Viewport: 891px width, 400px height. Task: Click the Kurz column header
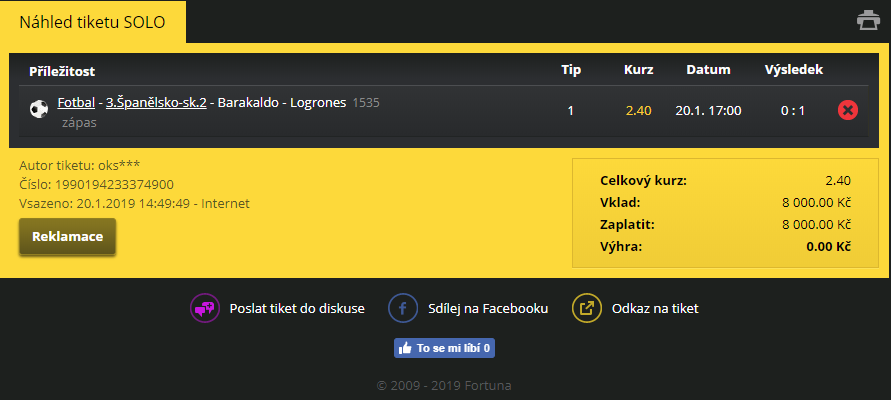638,70
